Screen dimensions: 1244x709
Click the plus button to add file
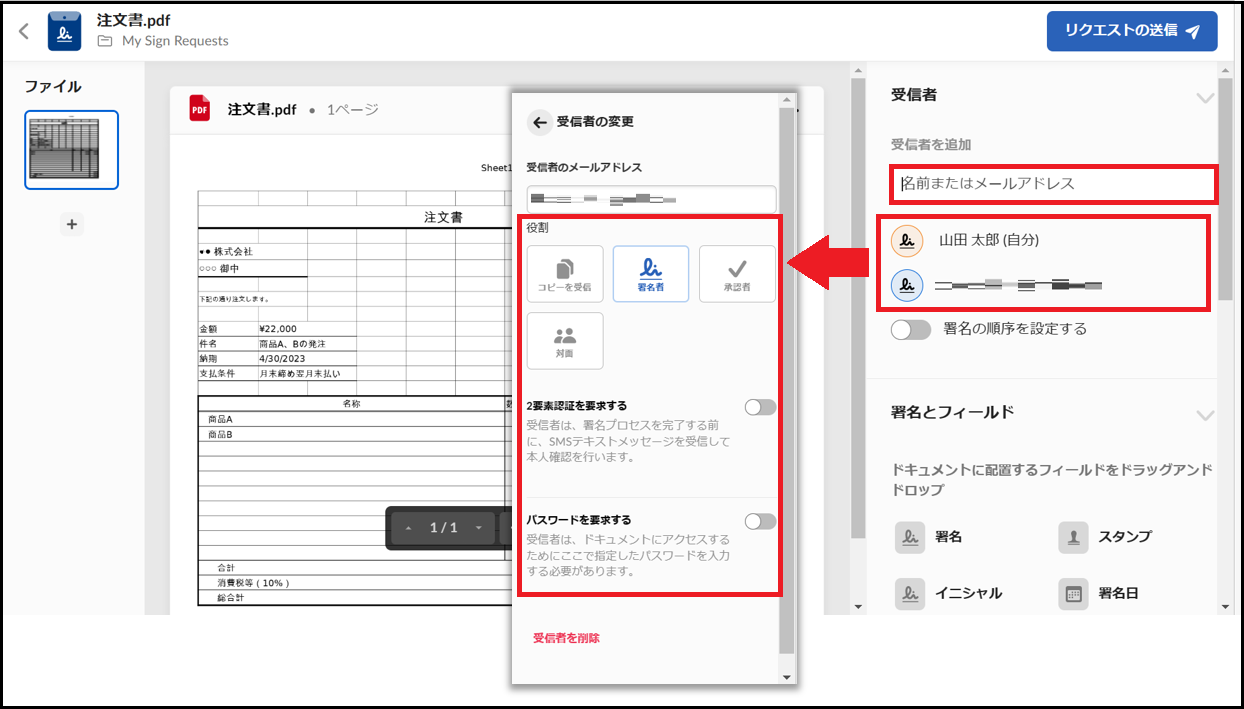pos(72,224)
